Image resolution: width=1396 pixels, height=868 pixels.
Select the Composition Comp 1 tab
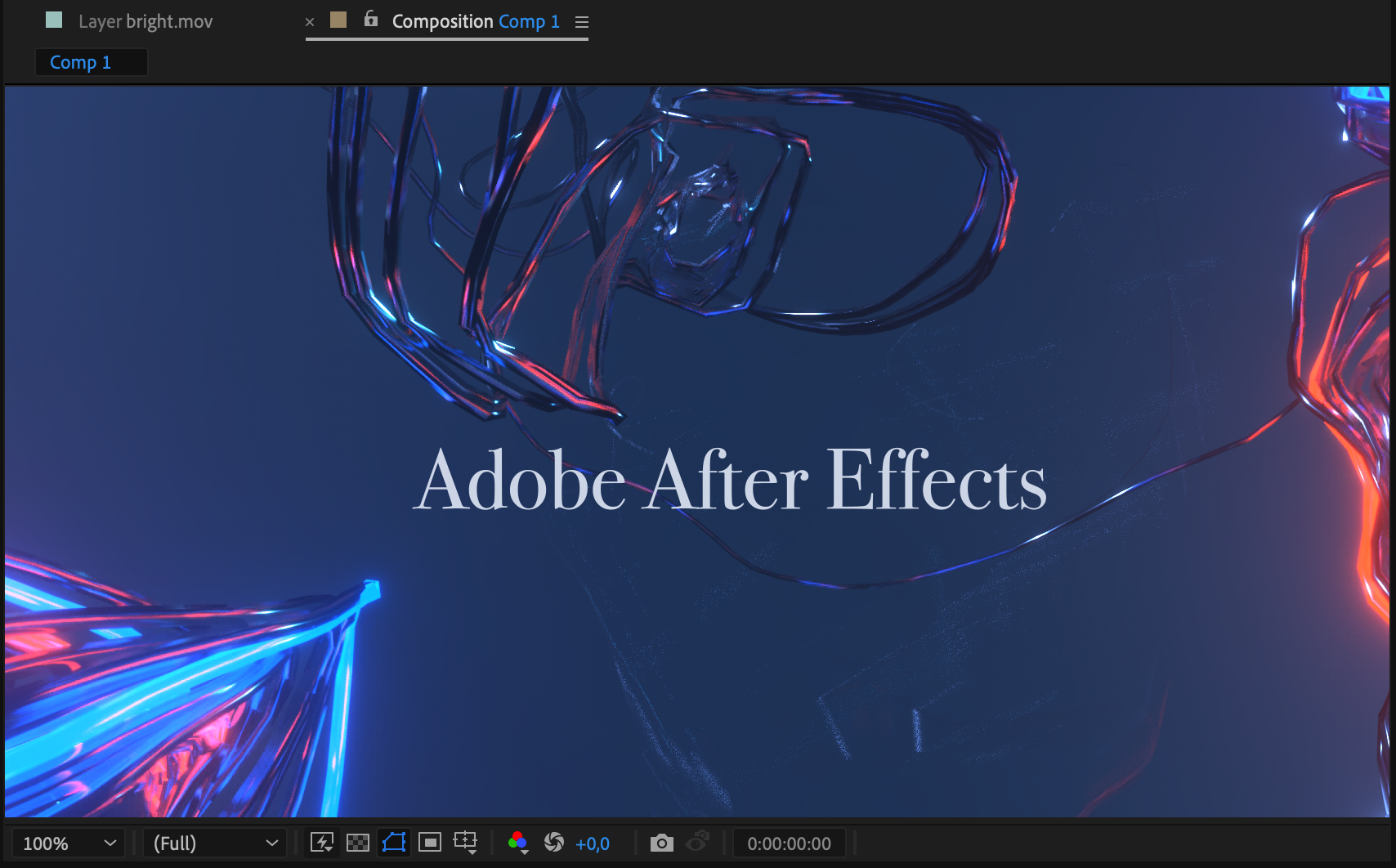pos(476,21)
